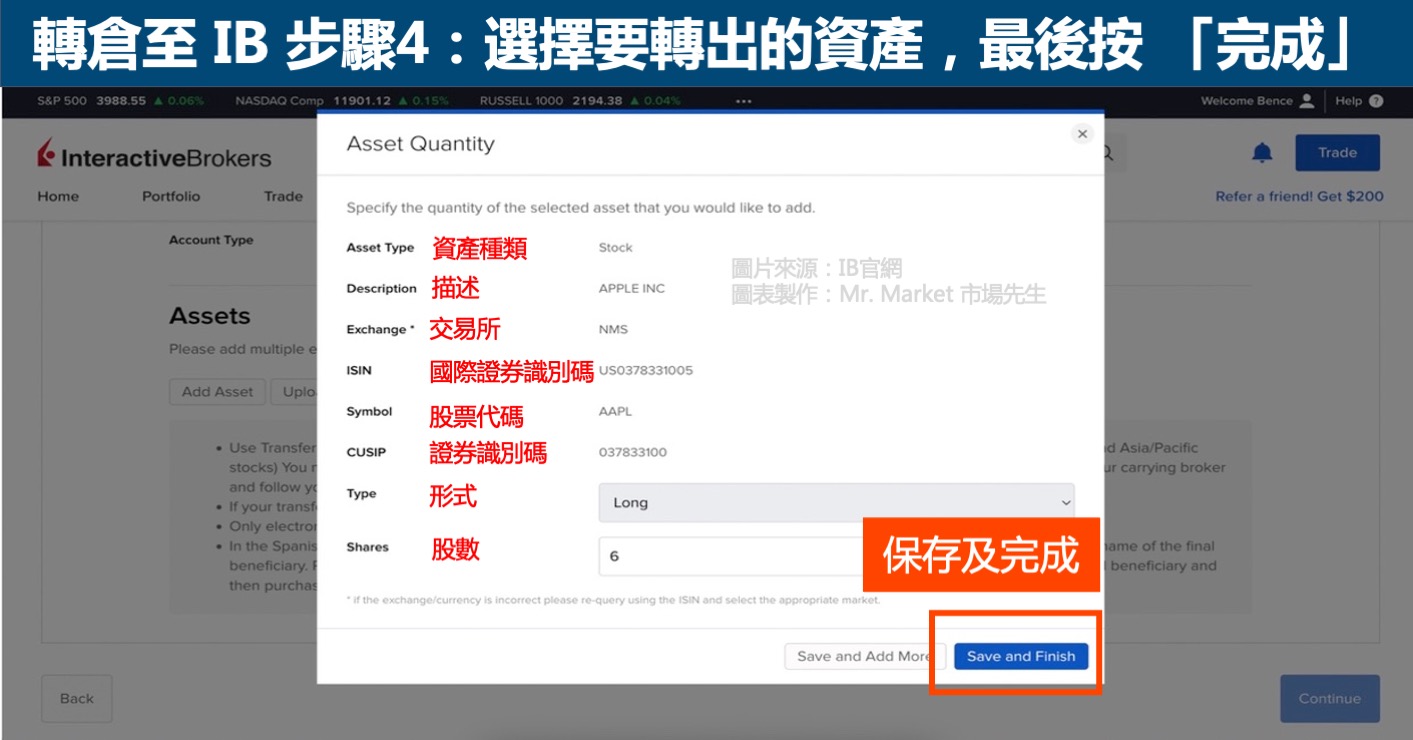The height and width of the screenshot is (740, 1413).
Task: Click the ticker bar ellipsis menu
Action: [743, 101]
